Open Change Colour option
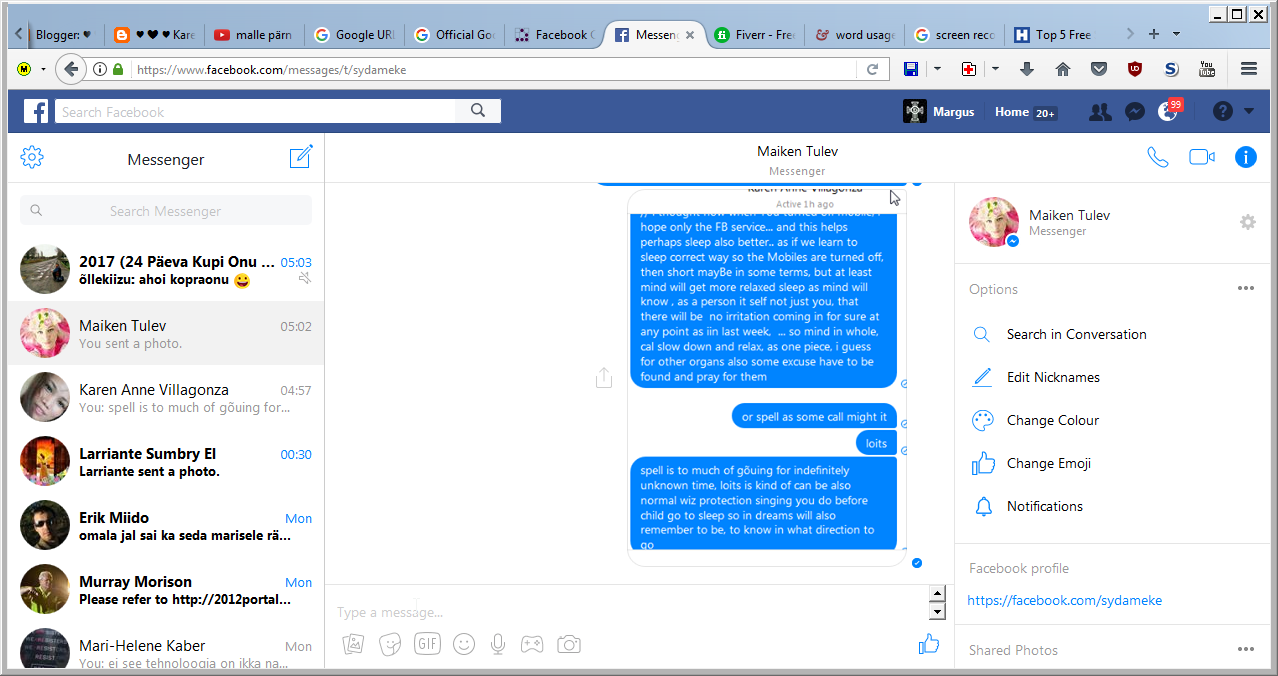This screenshot has width=1278, height=676. [x=1053, y=420]
